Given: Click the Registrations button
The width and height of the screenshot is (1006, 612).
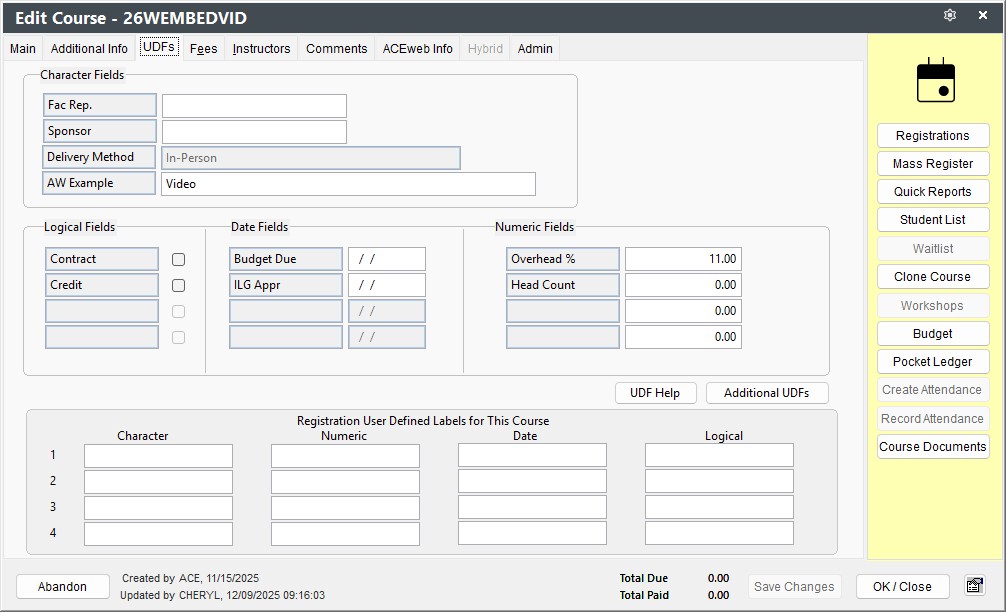Looking at the screenshot, I should coord(933,136).
